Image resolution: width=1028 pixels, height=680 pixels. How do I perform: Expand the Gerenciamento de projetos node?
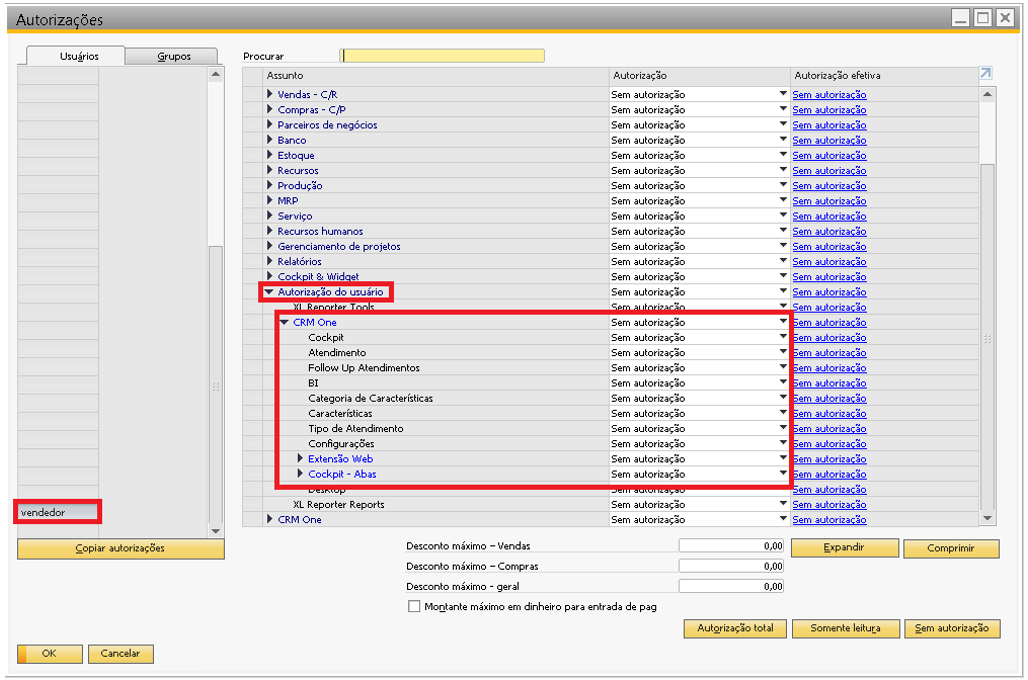click(269, 246)
